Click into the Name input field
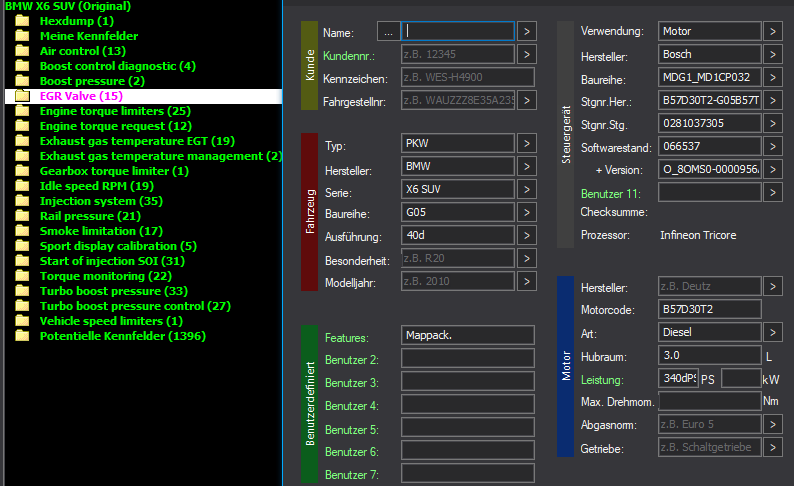 coord(458,31)
